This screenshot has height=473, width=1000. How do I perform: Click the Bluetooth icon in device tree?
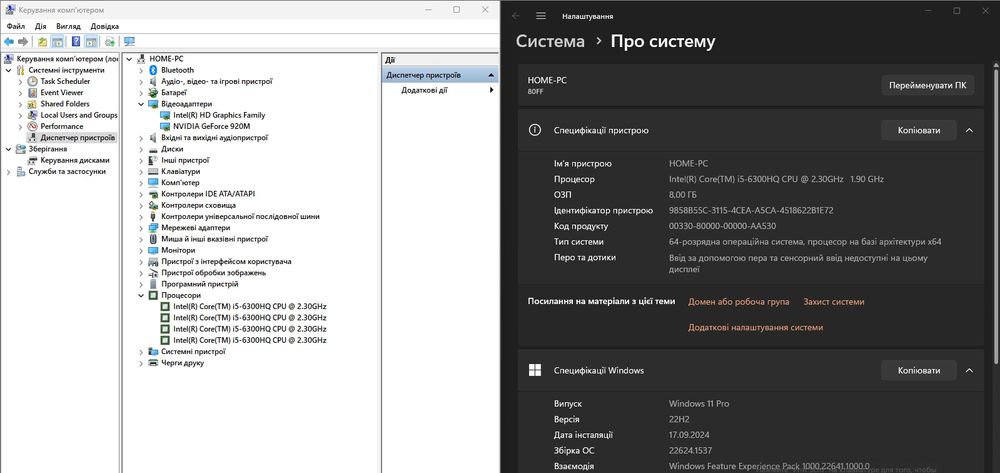(153, 70)
